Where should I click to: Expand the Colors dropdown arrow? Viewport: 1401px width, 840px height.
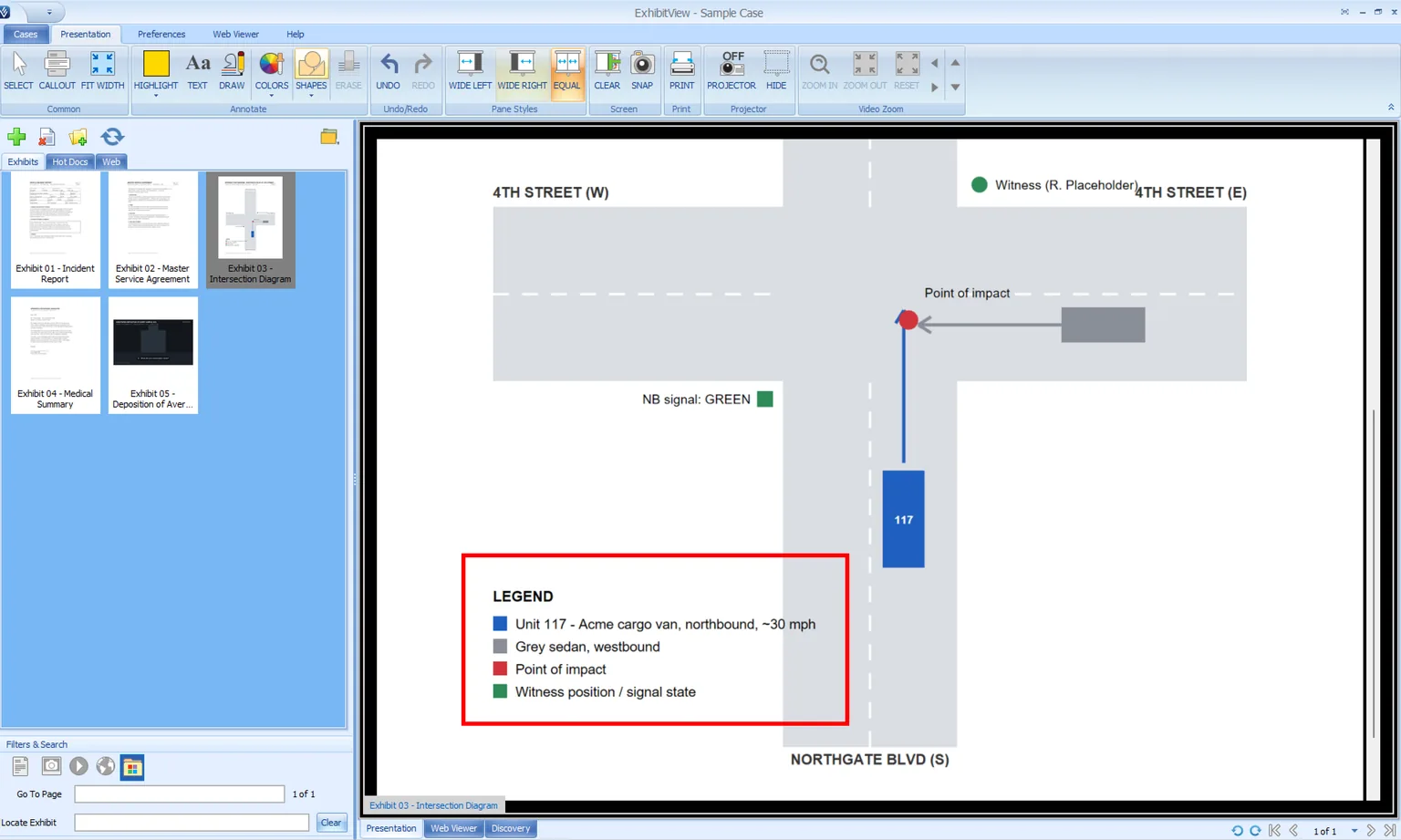[x=271, y=96]
